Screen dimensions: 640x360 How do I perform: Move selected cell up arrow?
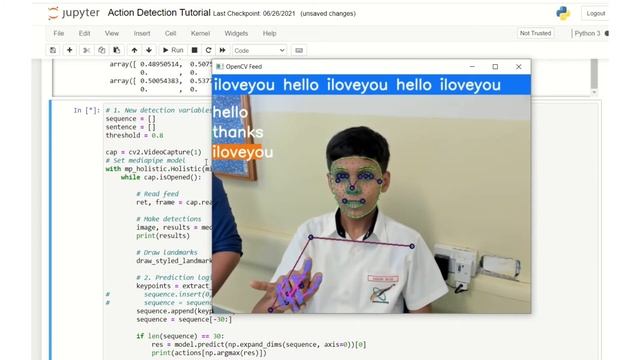[x=134, y=50]
